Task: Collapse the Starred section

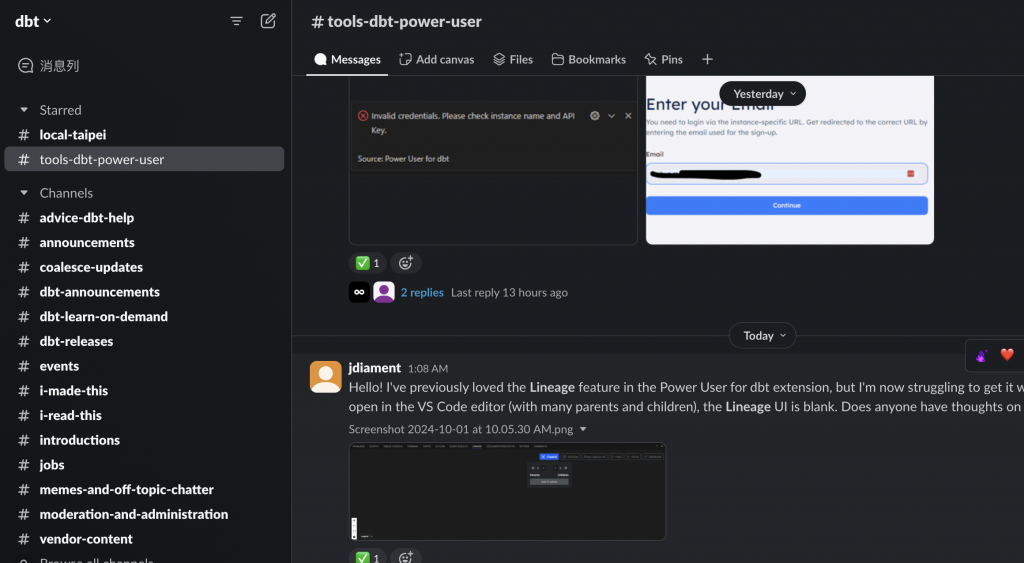Action: [x=24, y=110]
